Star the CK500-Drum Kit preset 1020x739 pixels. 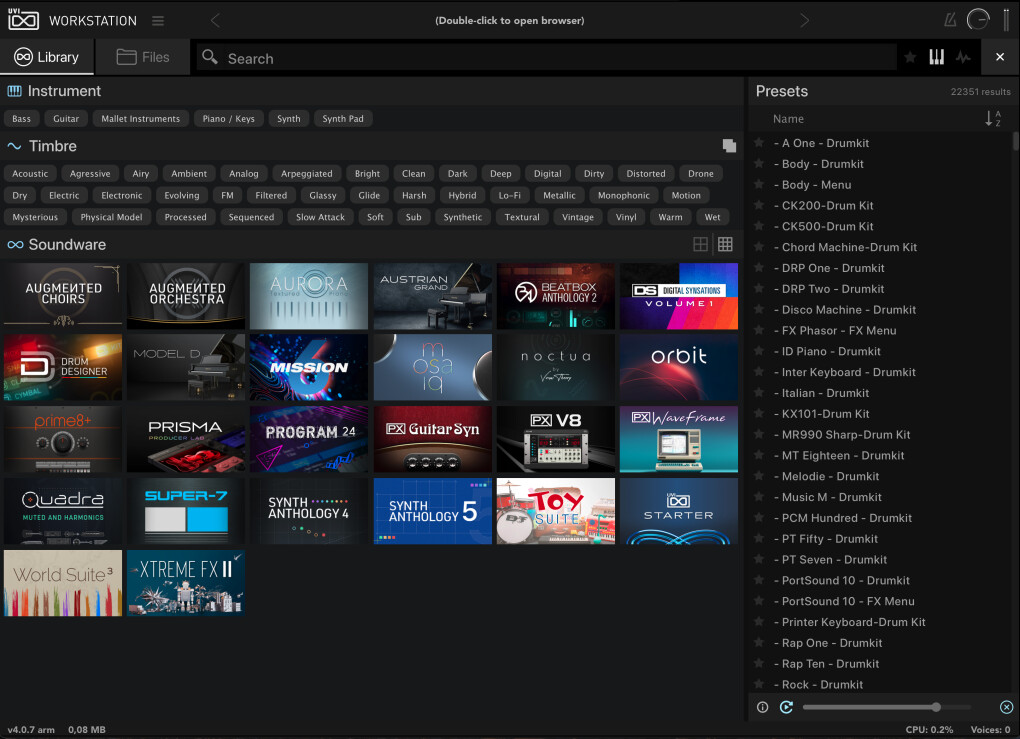[x=758, y=226]
